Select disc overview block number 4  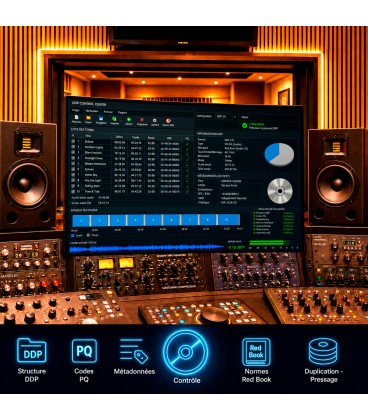[135, 220]
